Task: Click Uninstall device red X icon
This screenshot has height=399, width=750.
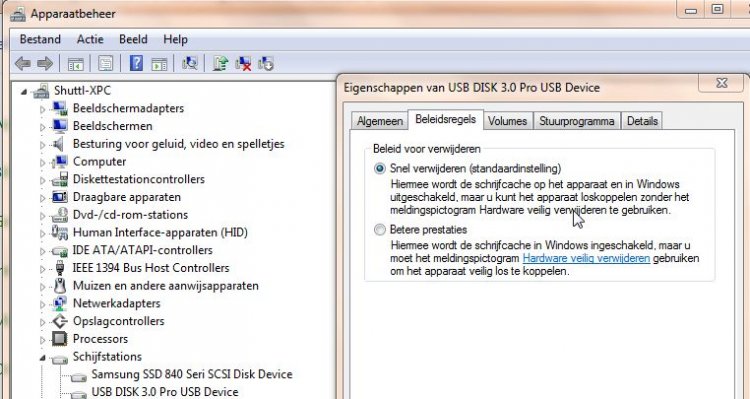Action: click(x=243, y=63)
